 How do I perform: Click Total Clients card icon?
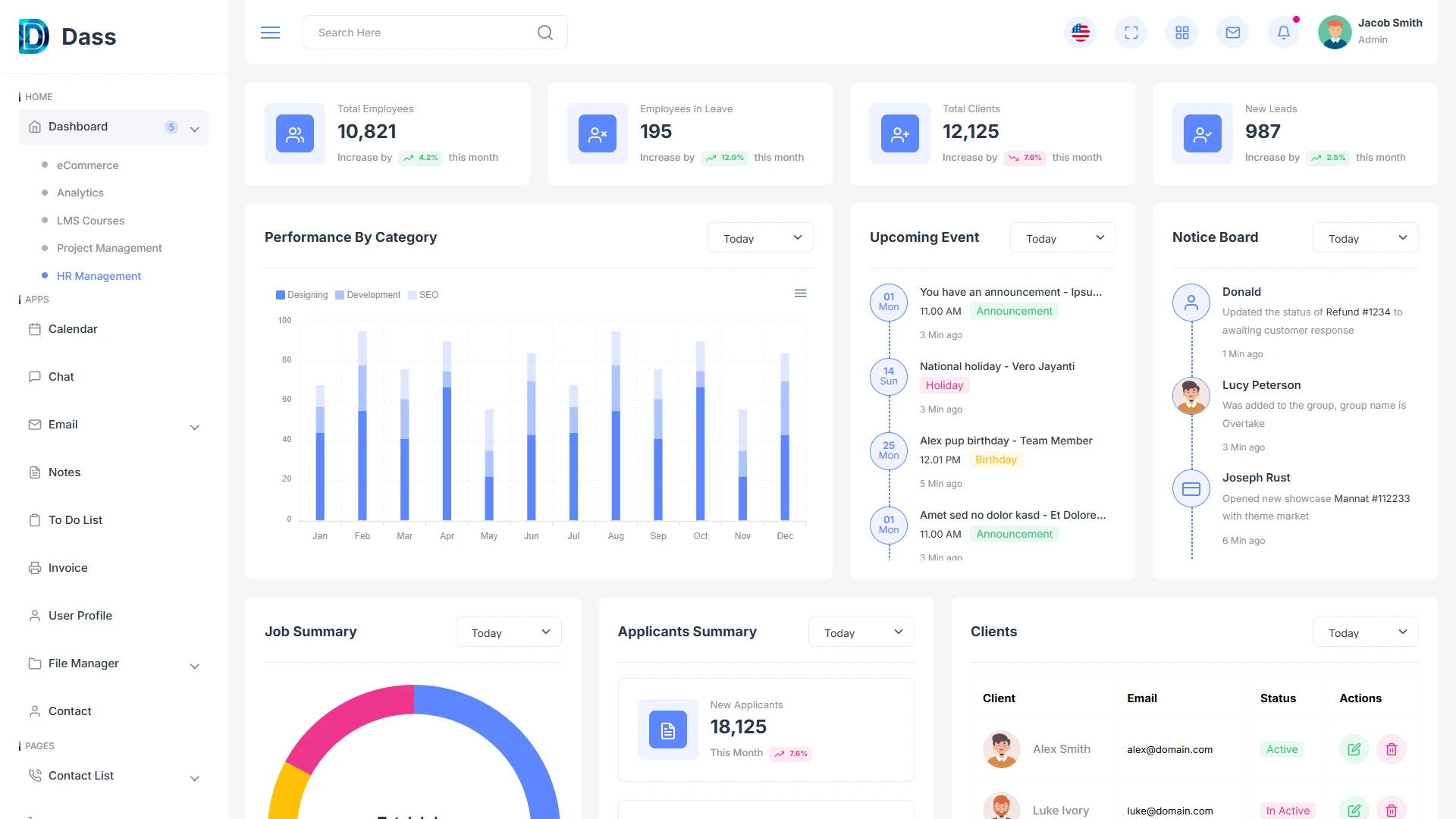[x=900, y=134]
